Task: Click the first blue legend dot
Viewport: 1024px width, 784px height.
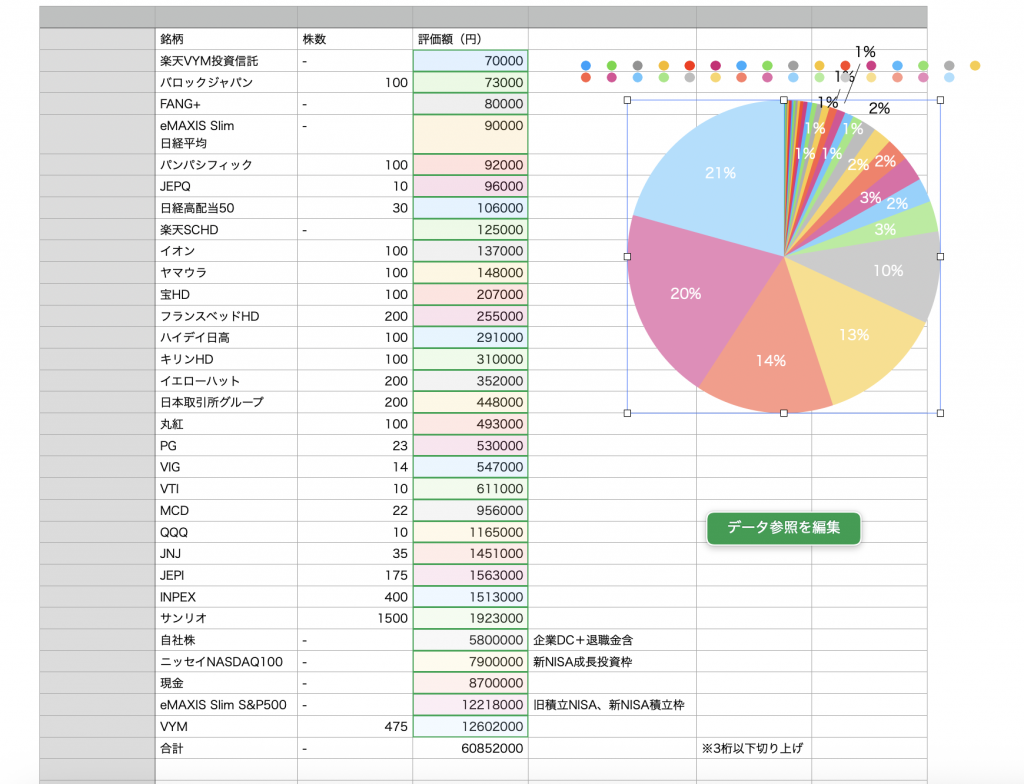Action: (586, 65)
